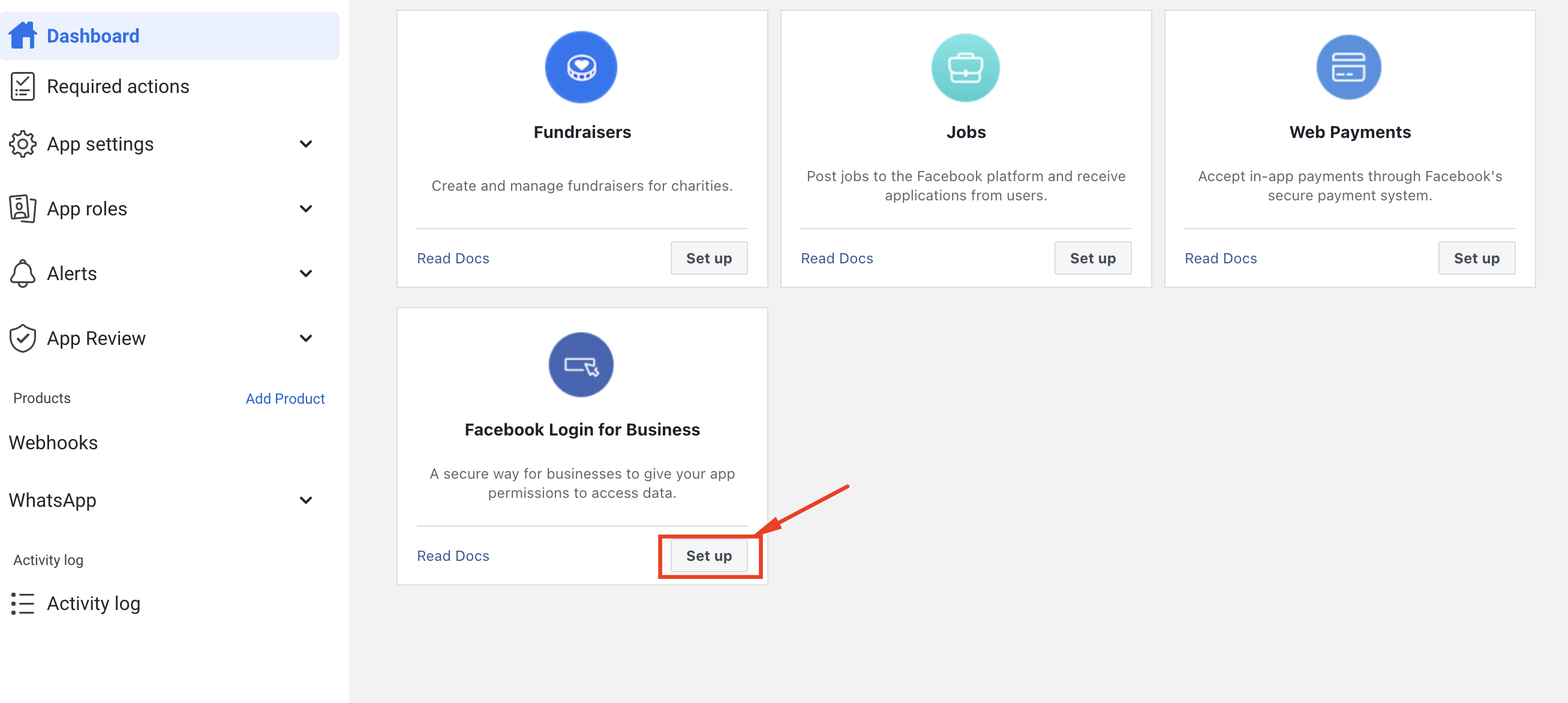Open the Dashboard menu item
1568x703 pixels.
point(170,36)
